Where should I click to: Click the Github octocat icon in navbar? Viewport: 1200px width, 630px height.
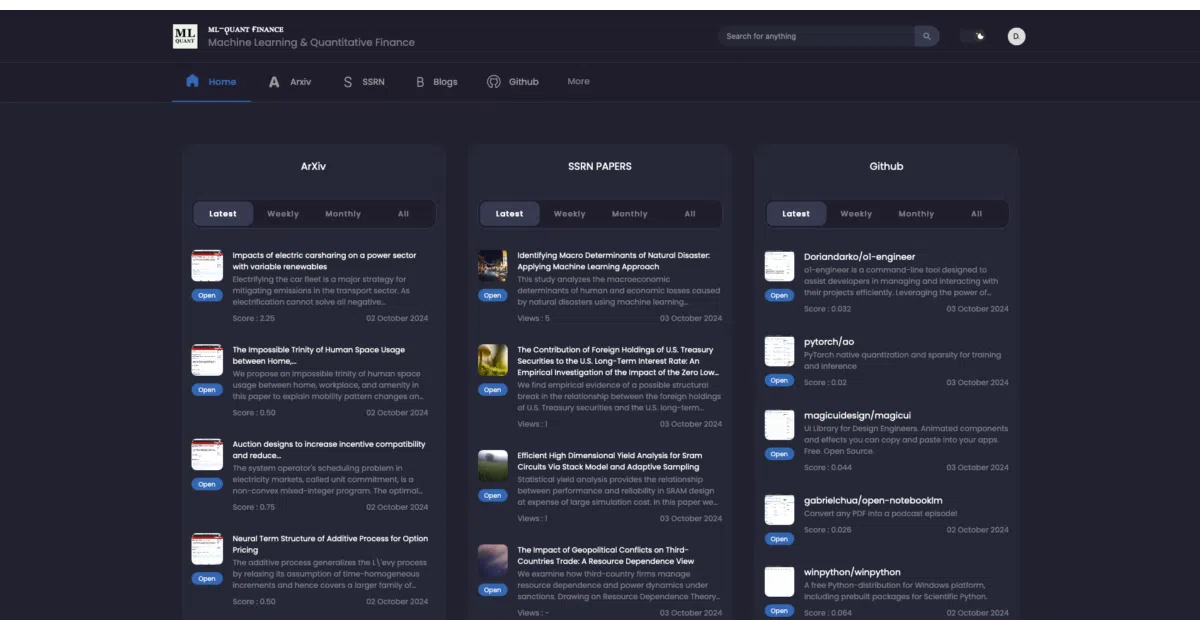tap(494, 82)
